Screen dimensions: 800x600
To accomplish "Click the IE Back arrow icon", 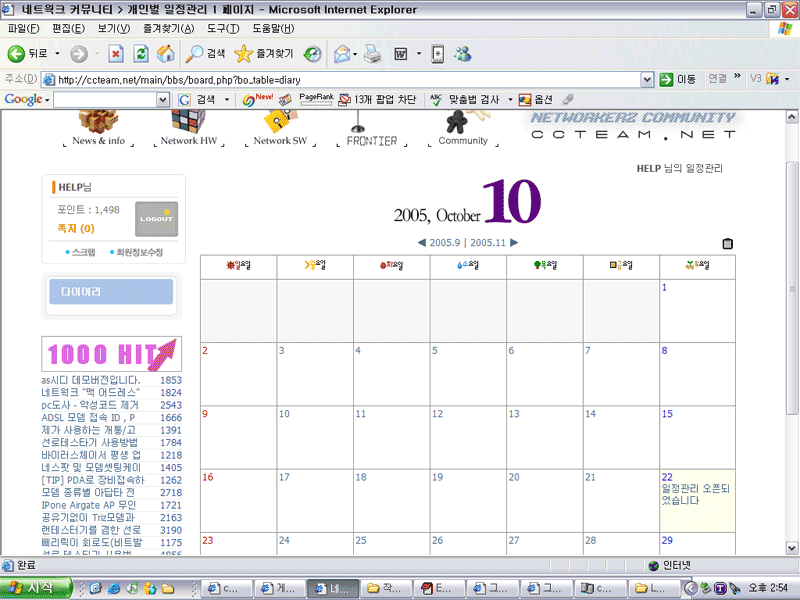I will tap(16, 54).
